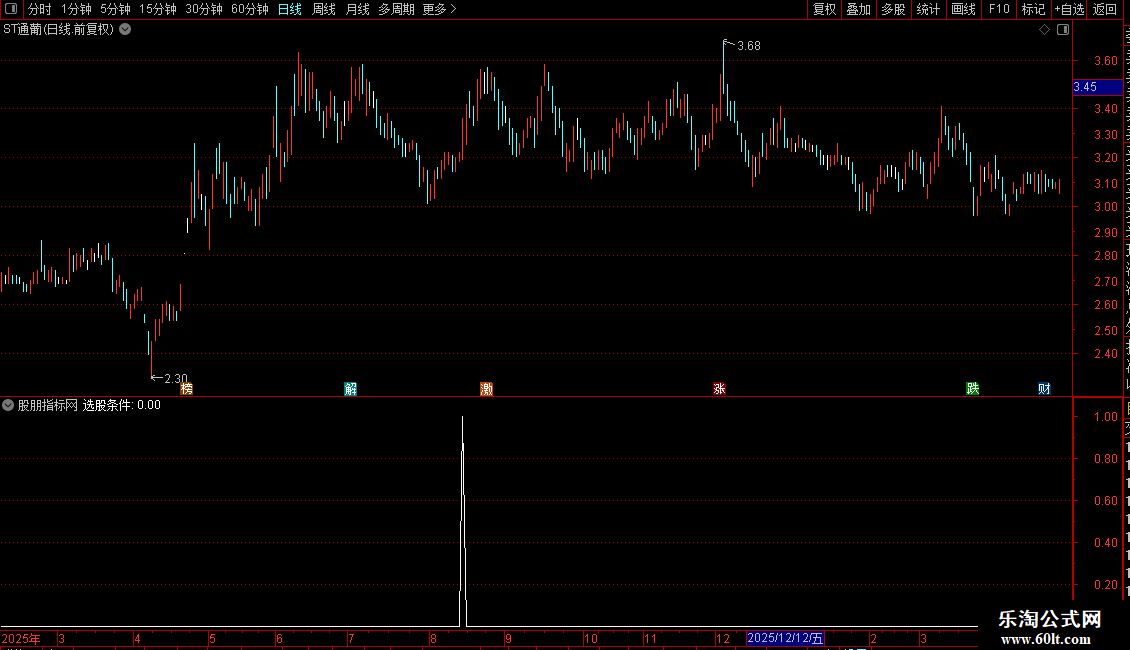Select the 5分钟 period

click(115, 9)
